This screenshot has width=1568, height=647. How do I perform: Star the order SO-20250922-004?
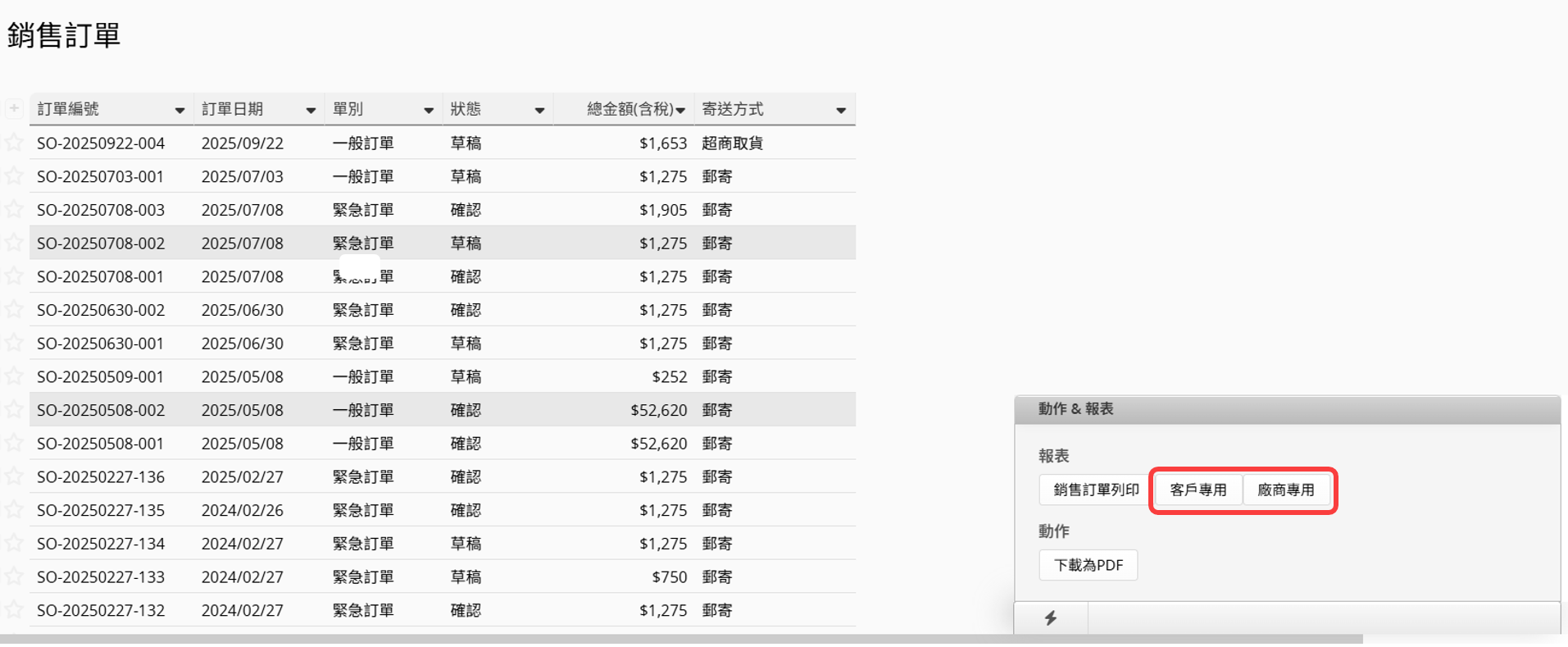[14, 143]
